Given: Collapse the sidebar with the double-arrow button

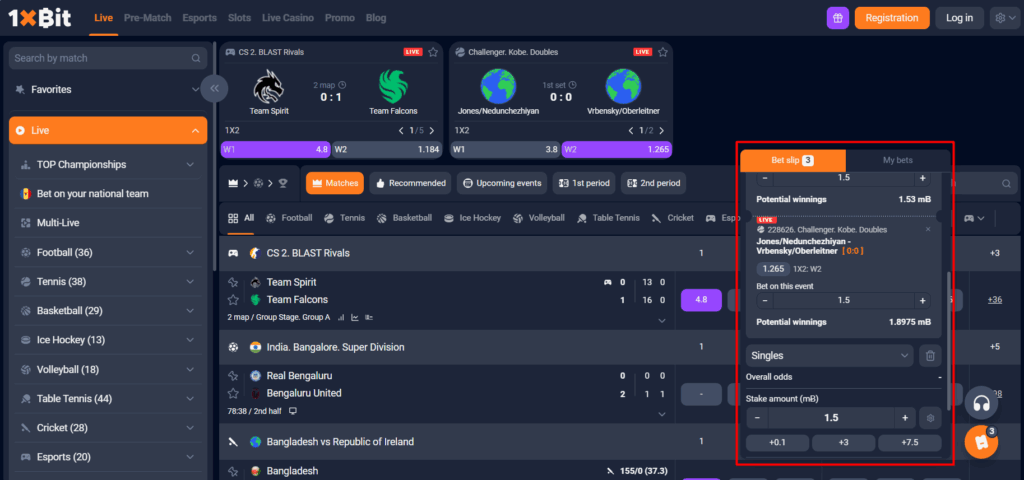Looking at the screenshot, I should (214, 88).
